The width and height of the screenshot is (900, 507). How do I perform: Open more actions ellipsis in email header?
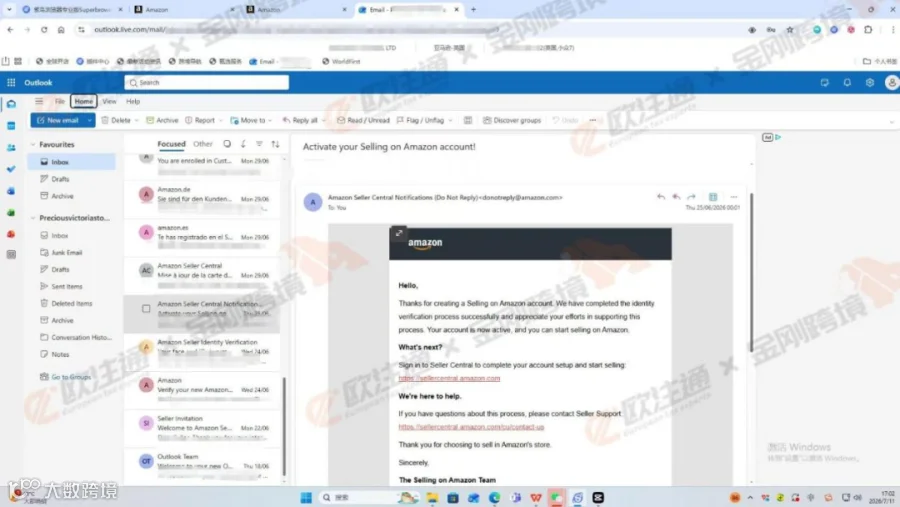734,197
